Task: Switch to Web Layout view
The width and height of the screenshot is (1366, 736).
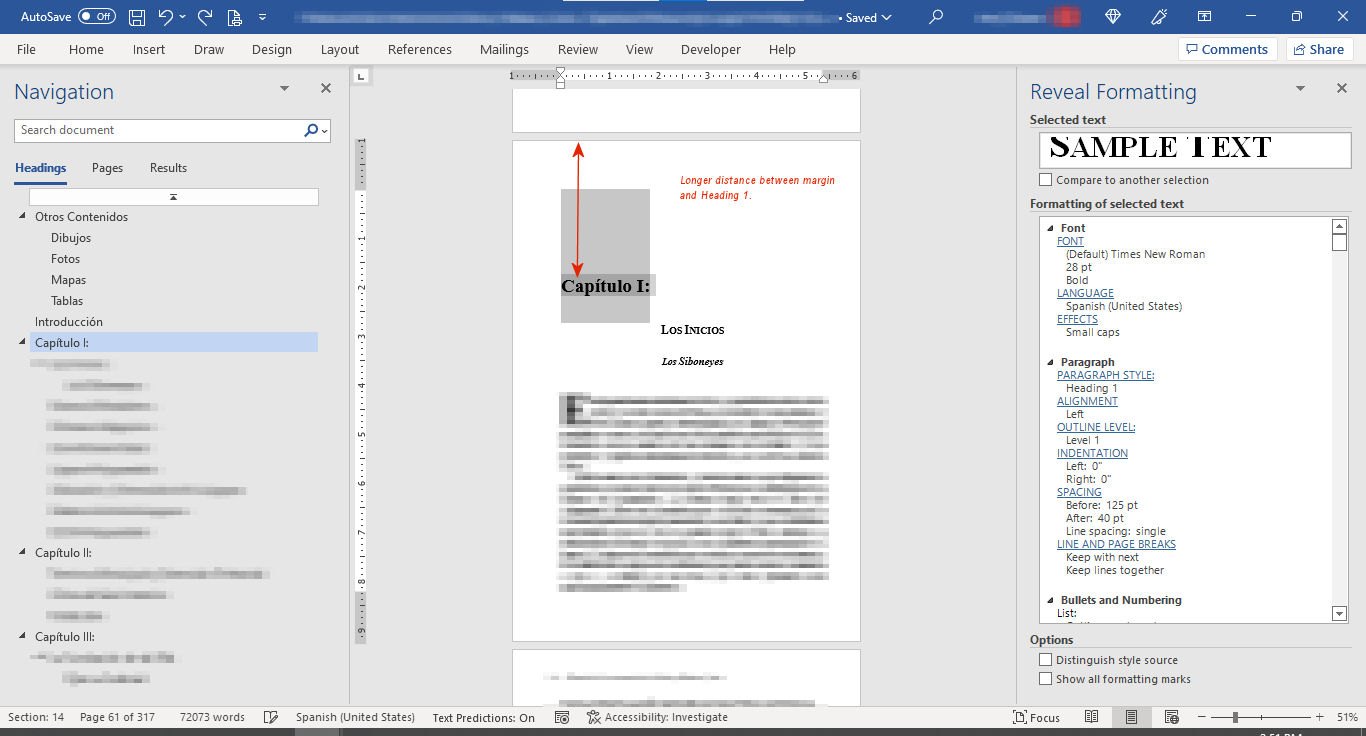Action: point(1171,717)
